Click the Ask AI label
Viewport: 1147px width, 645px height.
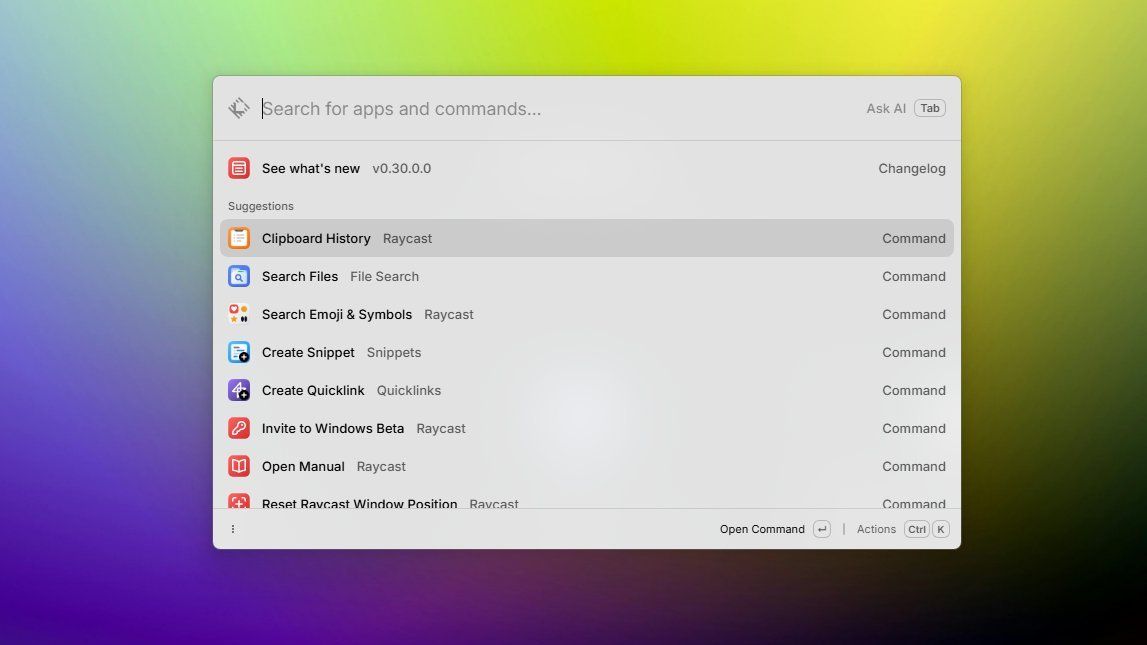pos(886,109)
